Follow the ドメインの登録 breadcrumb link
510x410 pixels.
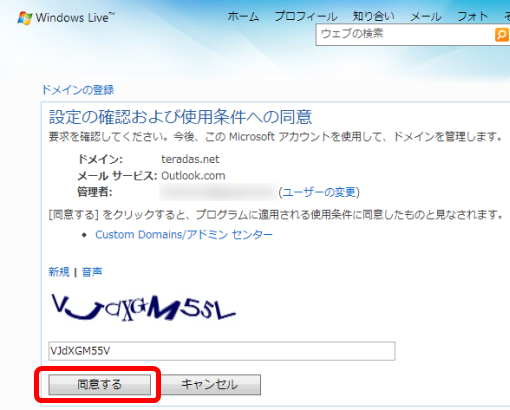point(78,90)
